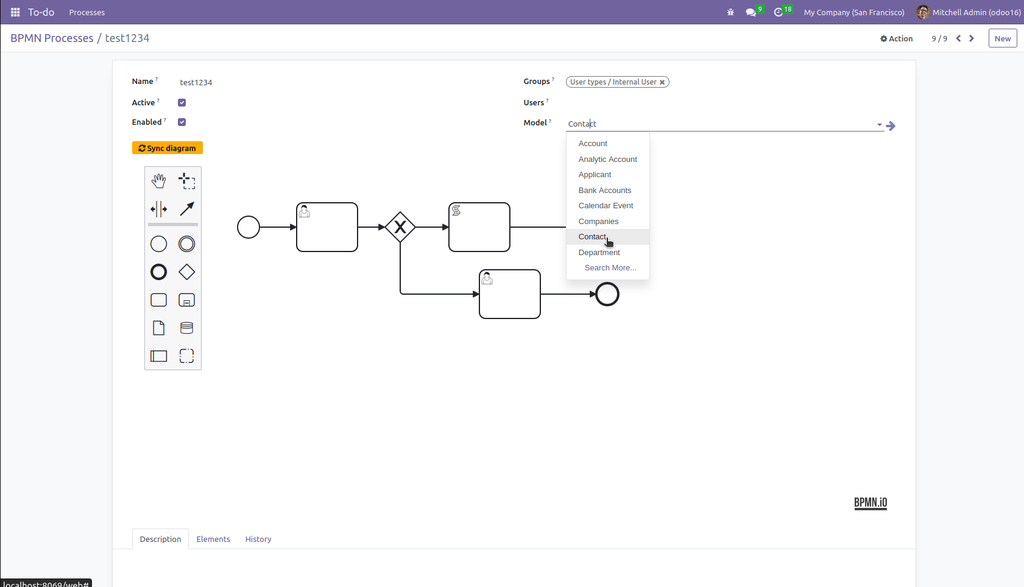Image resolution: width=1024 pixels, height=587 pixels.
Task: Open the activities clock icon
Action: coord(779,12)
